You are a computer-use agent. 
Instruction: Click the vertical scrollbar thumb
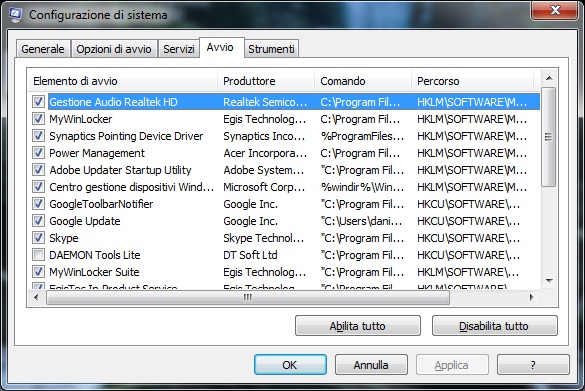pyautogui.click(x=549, y=137)
